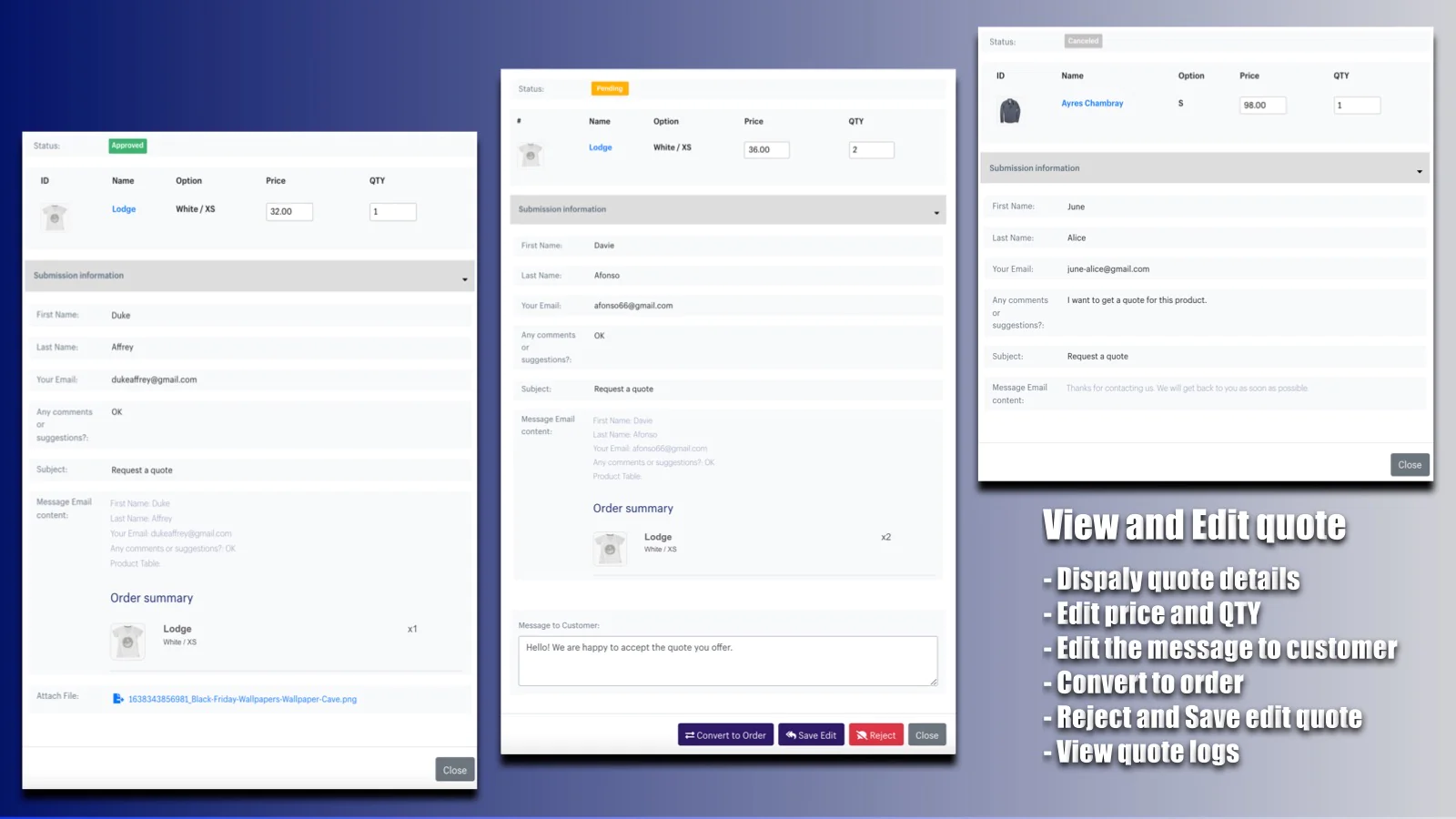Screen dimensions: 1456x819
Task: Click the Convert to Order button
Action: (x=725, y=735)
